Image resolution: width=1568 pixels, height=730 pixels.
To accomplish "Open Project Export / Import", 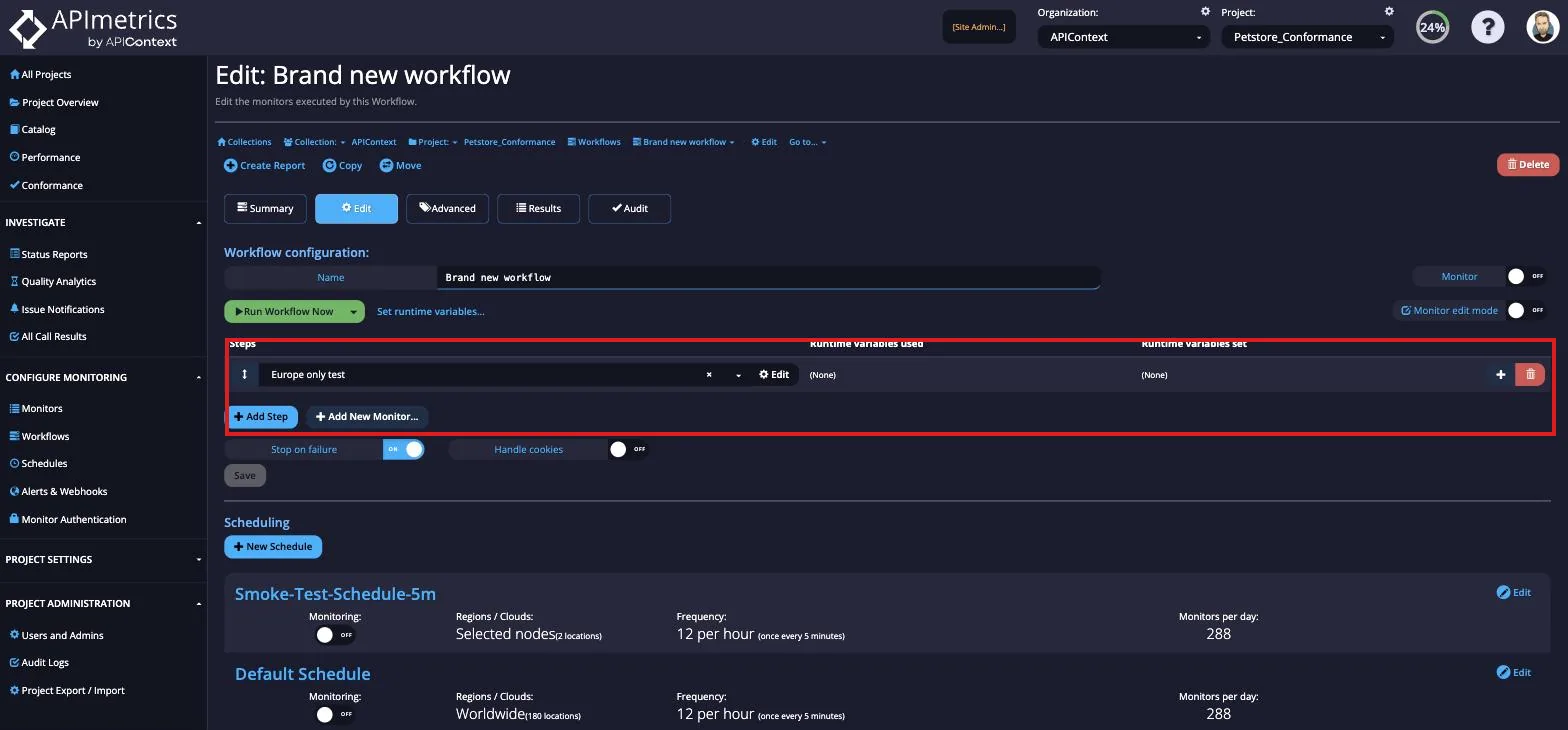I will pyautogui.click(x=67, y=690).
